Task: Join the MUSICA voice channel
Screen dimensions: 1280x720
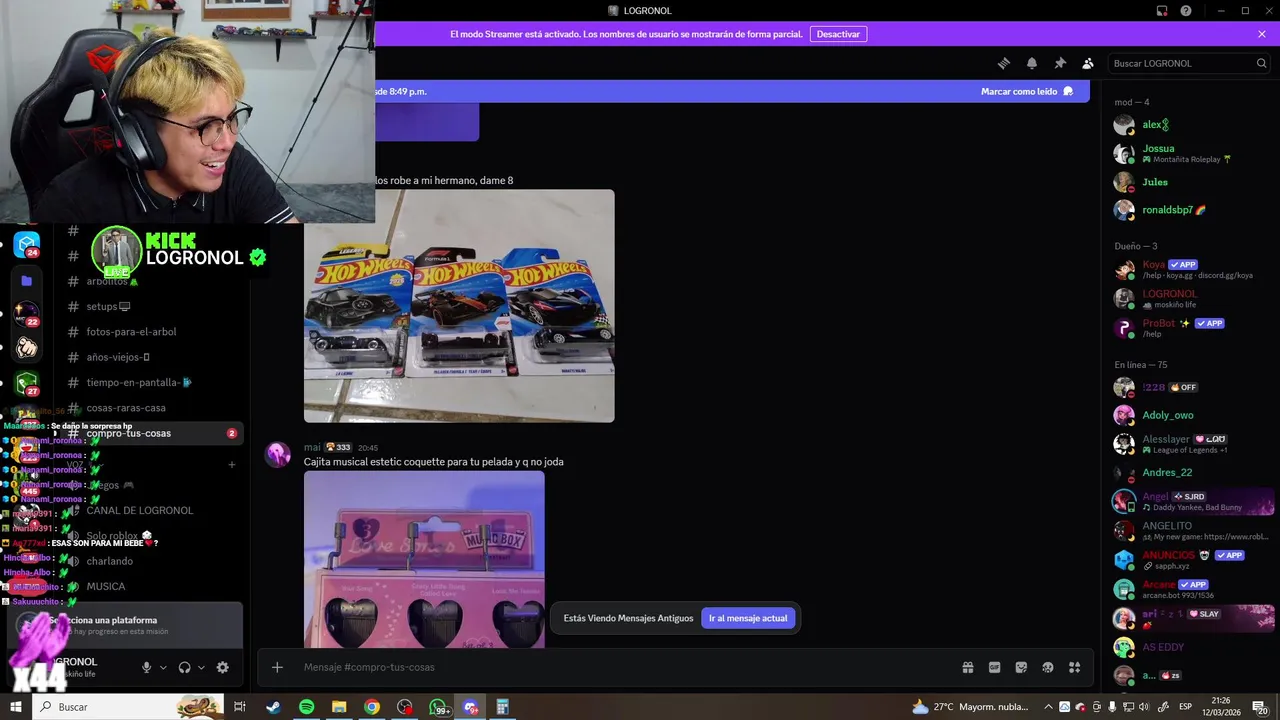Action: coord(150,586)
